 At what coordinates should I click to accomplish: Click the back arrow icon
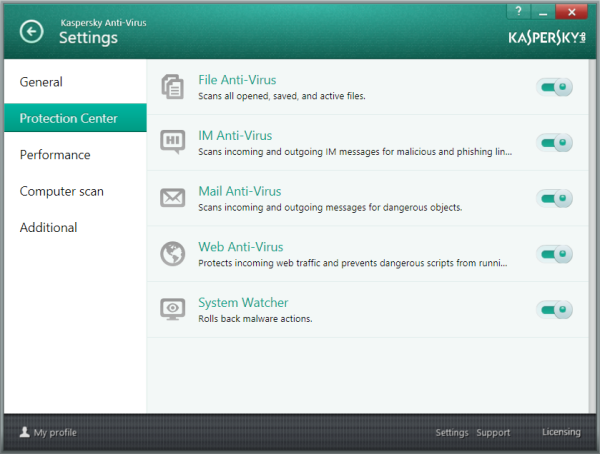coord(32,32)
